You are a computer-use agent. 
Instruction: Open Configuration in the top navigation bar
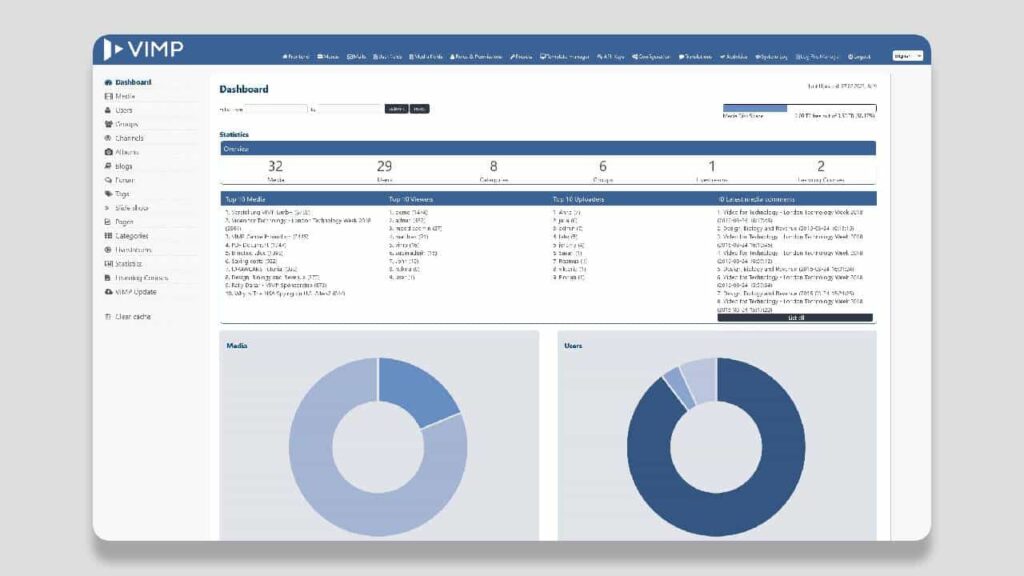tap(651, 57)
